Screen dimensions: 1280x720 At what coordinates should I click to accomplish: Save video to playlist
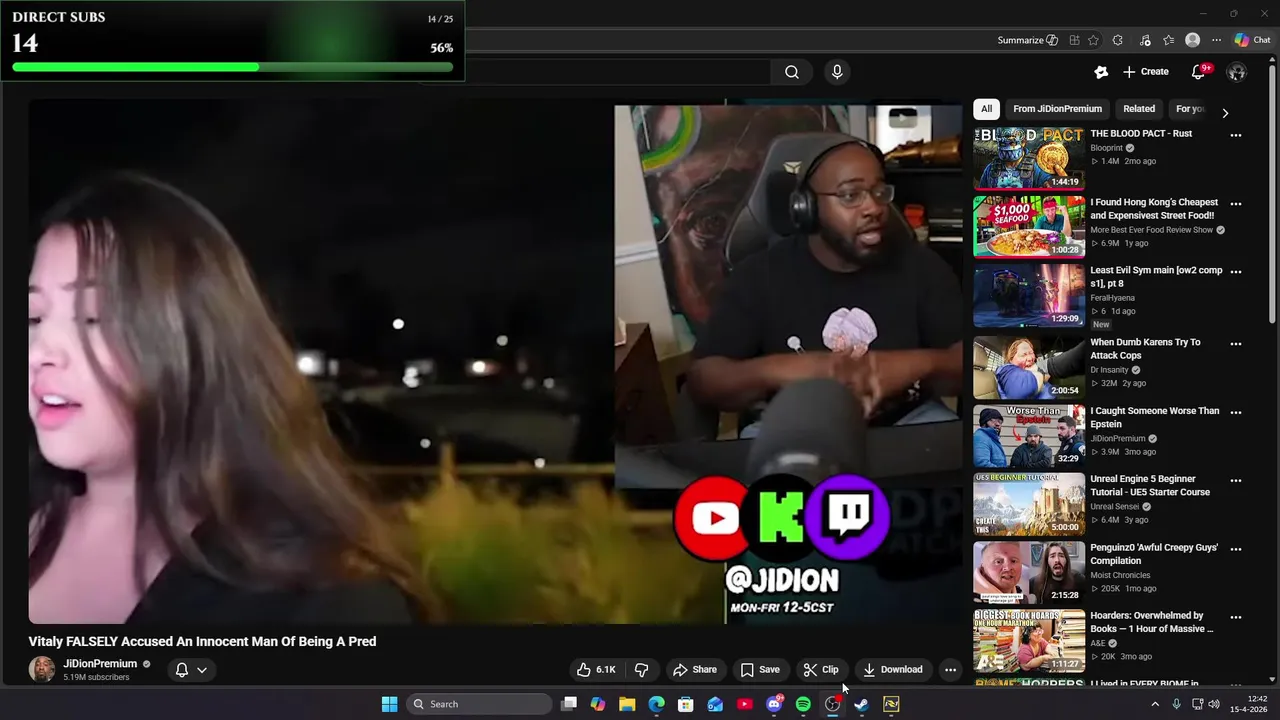pos(760,670)
